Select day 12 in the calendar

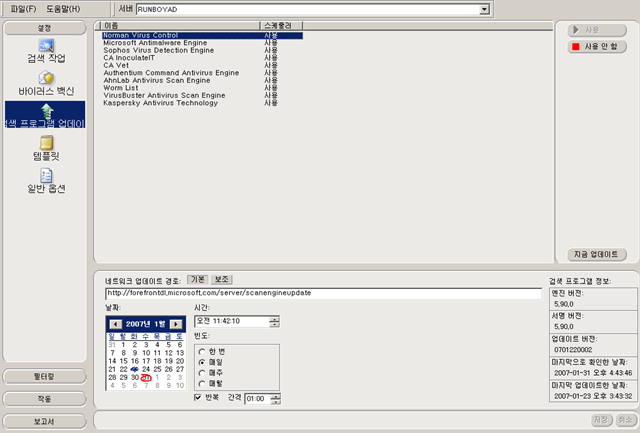tap(168, 353)
